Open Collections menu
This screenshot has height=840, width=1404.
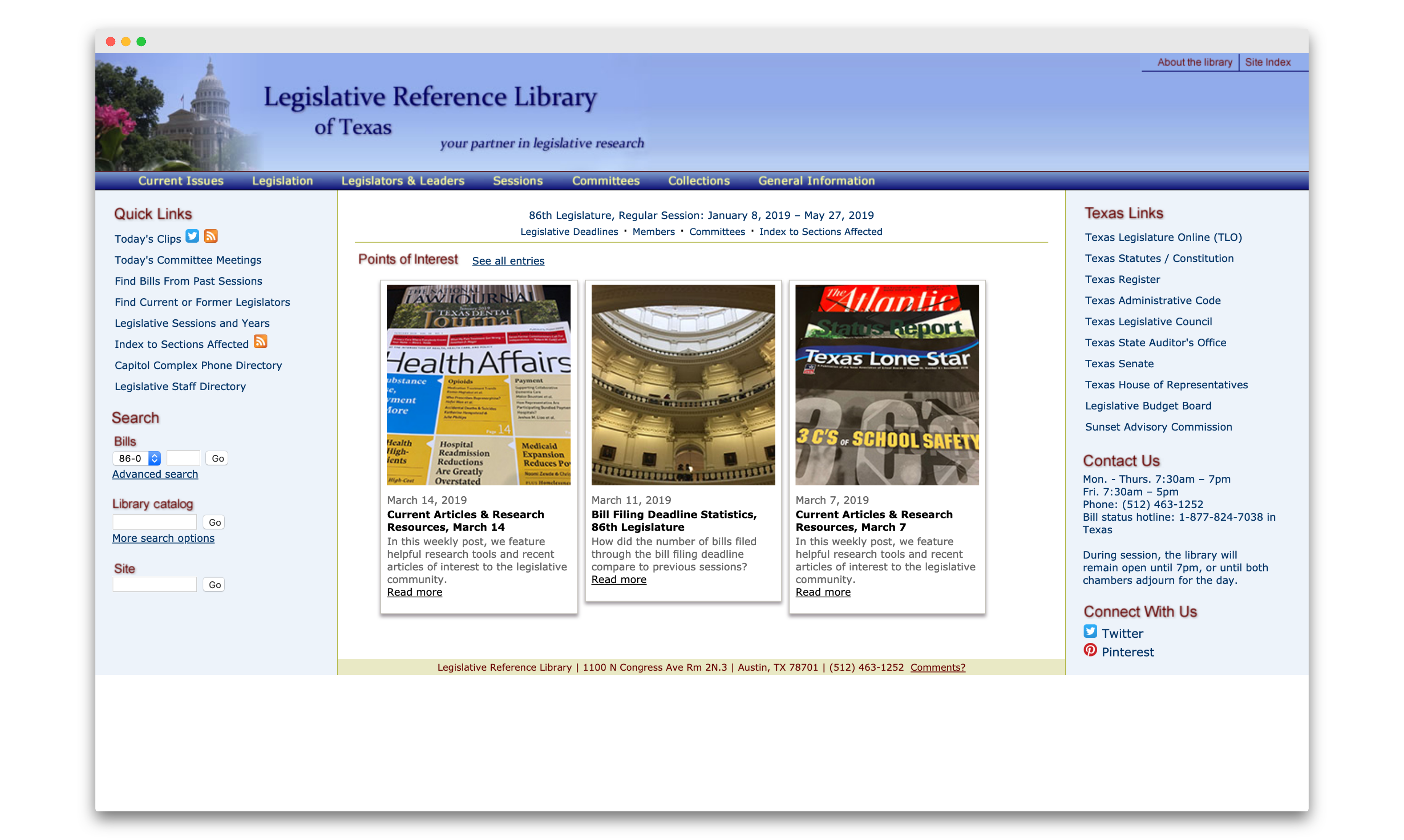point(699,180)
